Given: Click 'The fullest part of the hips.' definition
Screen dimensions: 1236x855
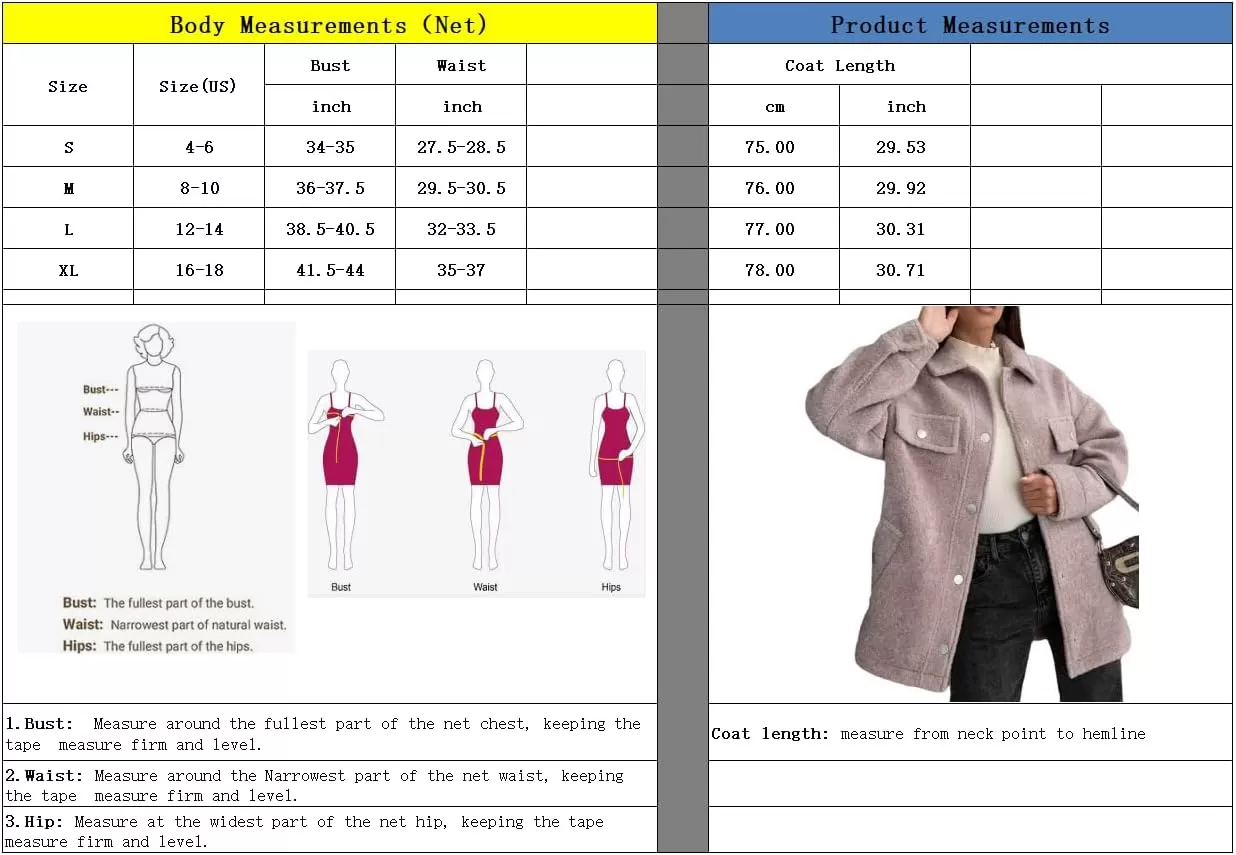Looking at the screenshot, I should (178, 647).
